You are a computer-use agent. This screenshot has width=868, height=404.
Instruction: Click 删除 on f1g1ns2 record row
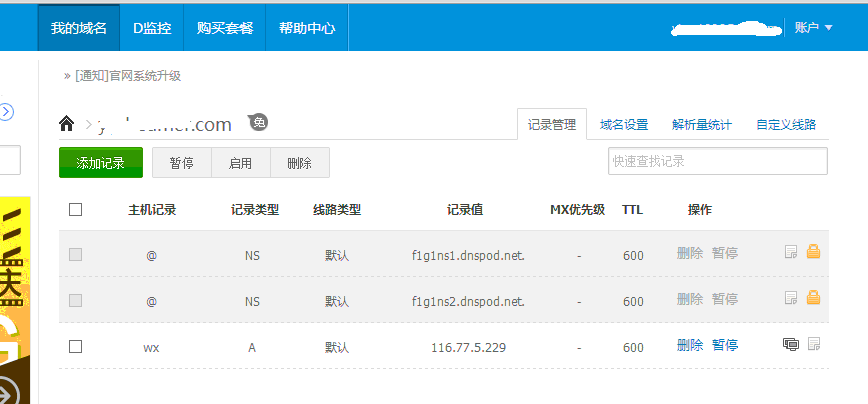pyautogui.click(x=690, y=299)
